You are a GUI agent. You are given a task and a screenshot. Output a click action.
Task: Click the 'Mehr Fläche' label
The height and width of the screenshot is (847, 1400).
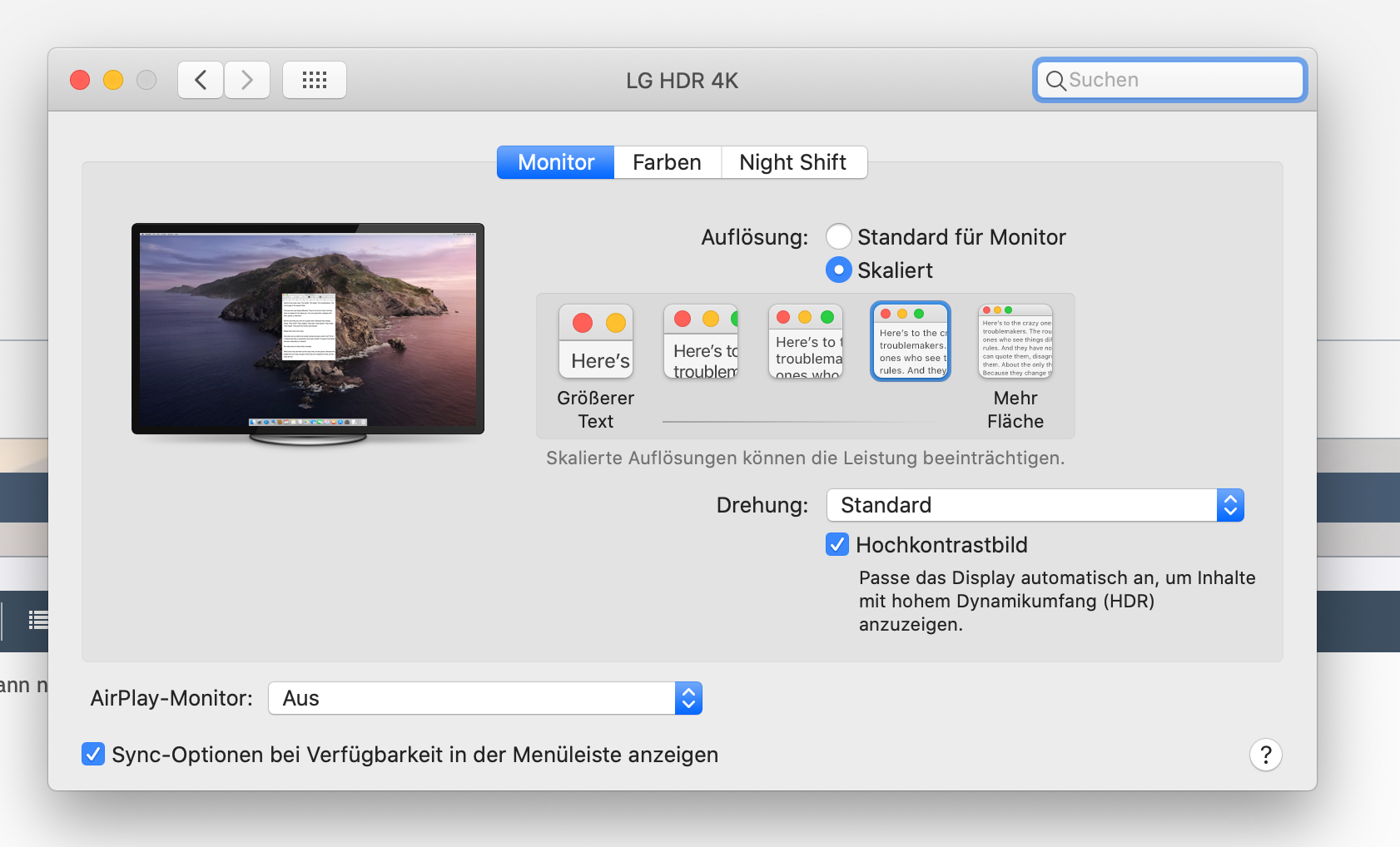tap(1015, 409)
